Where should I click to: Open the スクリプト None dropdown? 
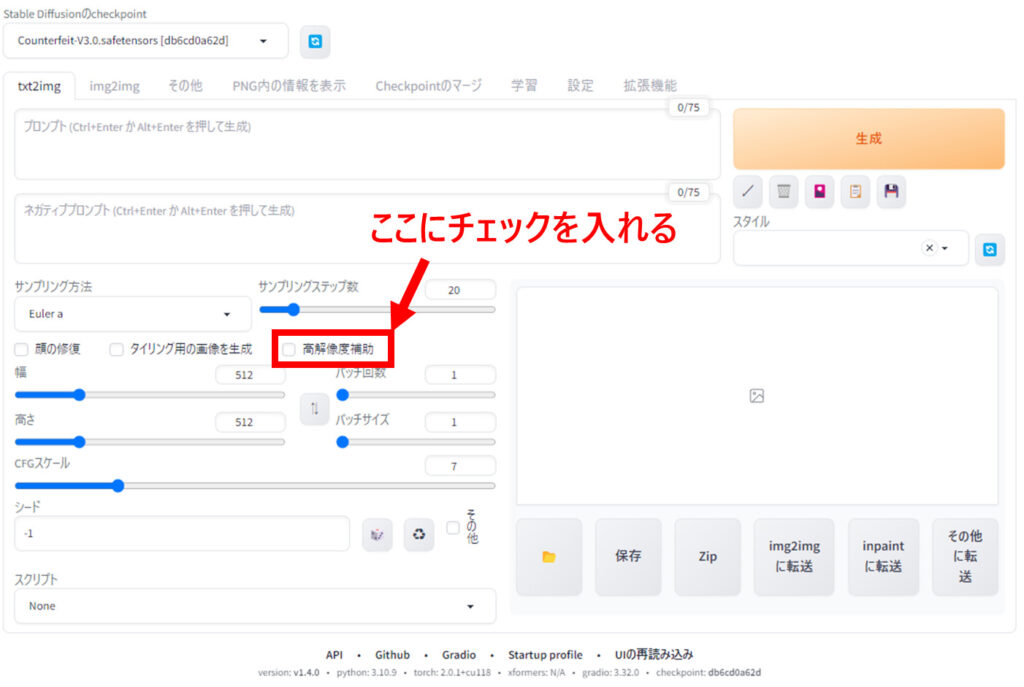(x=254, y=606)
